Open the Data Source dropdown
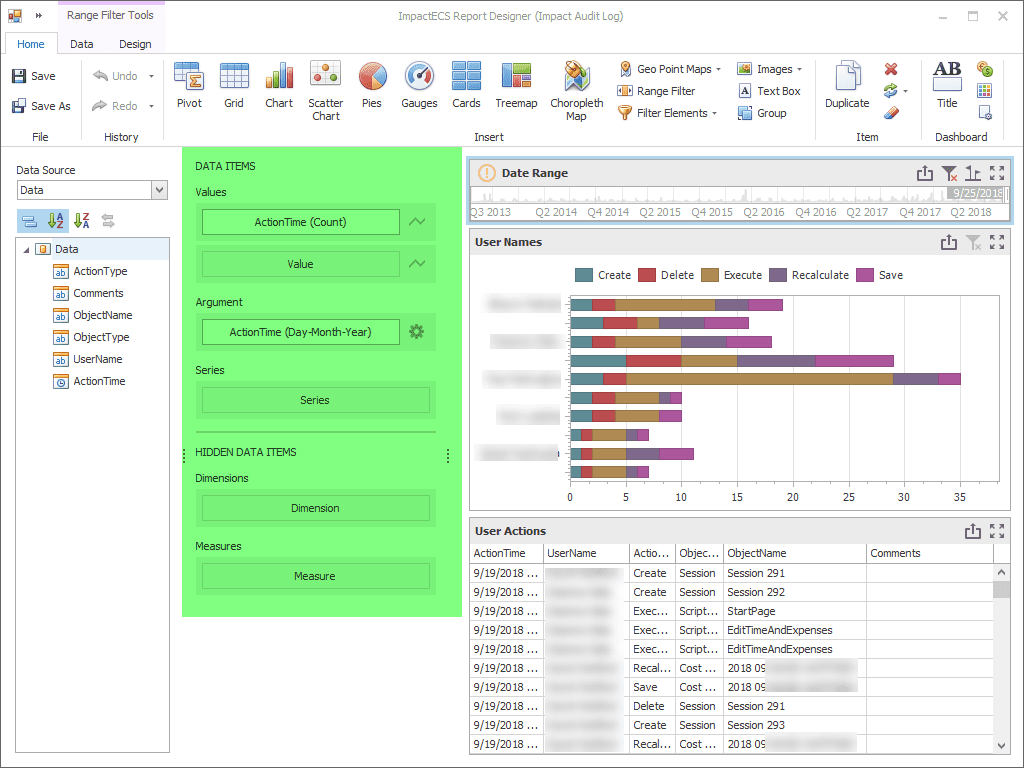 pos(159,190)
